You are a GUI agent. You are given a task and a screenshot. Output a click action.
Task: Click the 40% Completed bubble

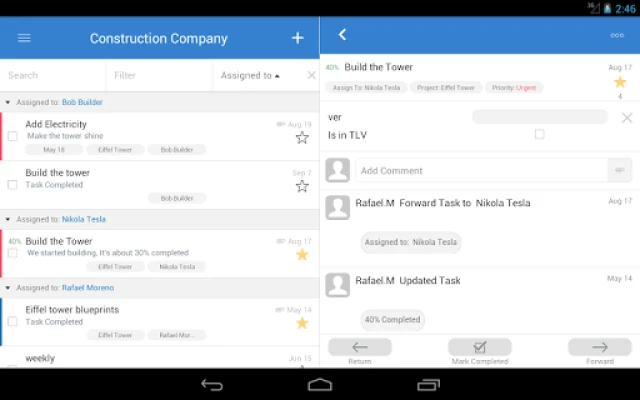(x=392, y=320)
